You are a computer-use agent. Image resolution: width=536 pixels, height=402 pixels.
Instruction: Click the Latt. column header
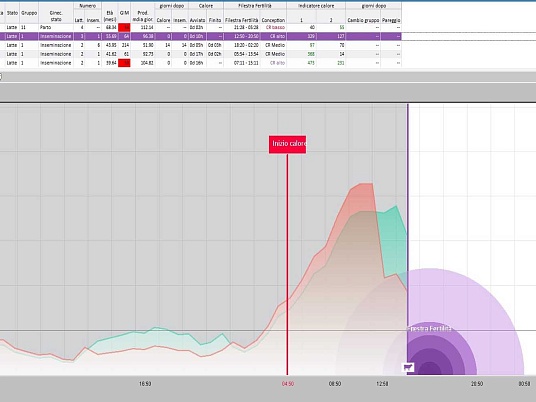coord(79,20)
